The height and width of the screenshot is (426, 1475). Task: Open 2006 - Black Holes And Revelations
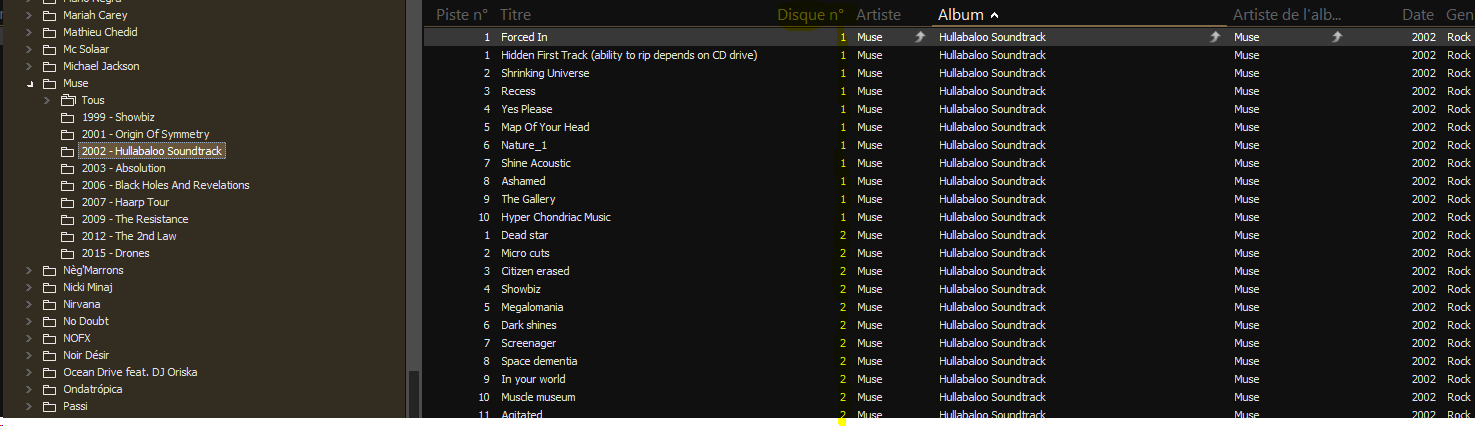(166, 185)
